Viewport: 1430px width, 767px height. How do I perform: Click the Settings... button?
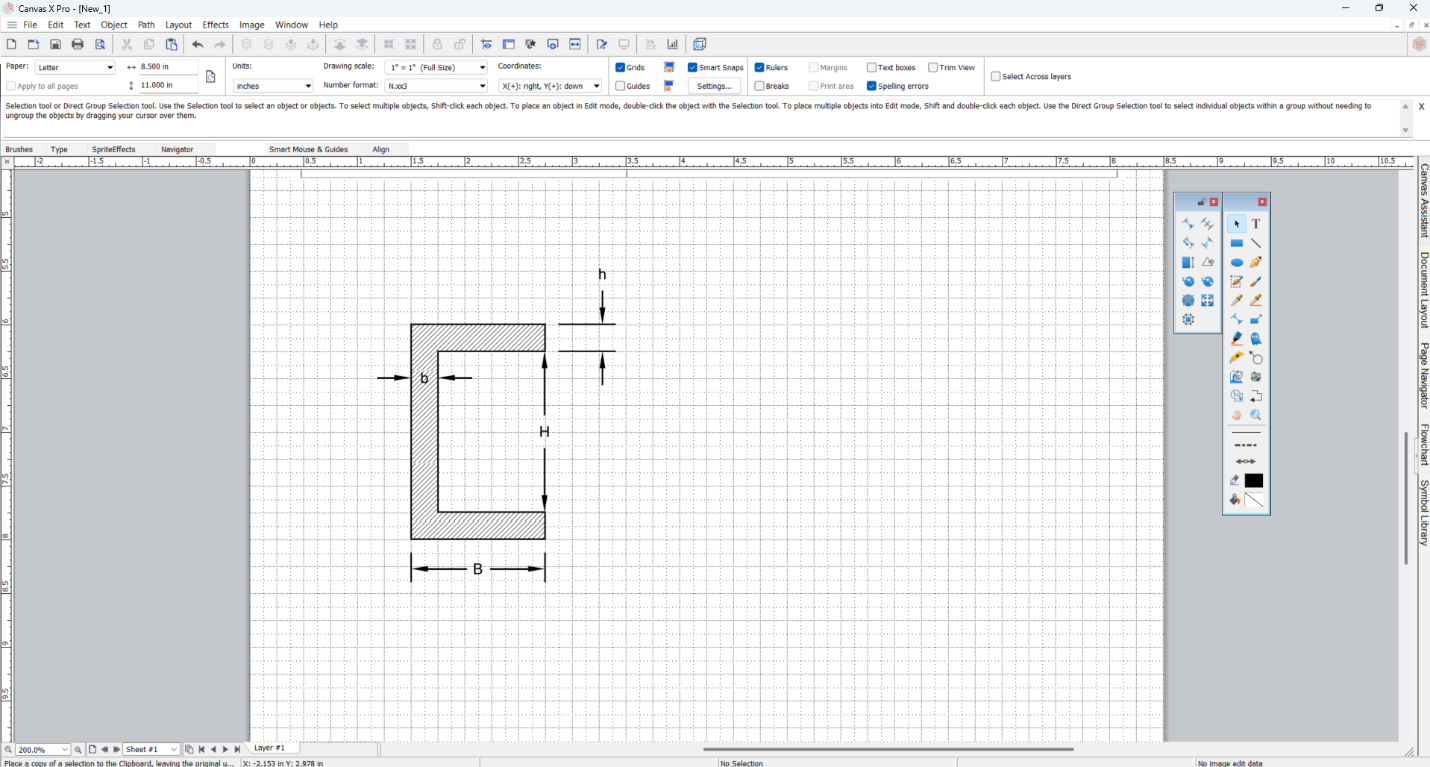[714, 86]
